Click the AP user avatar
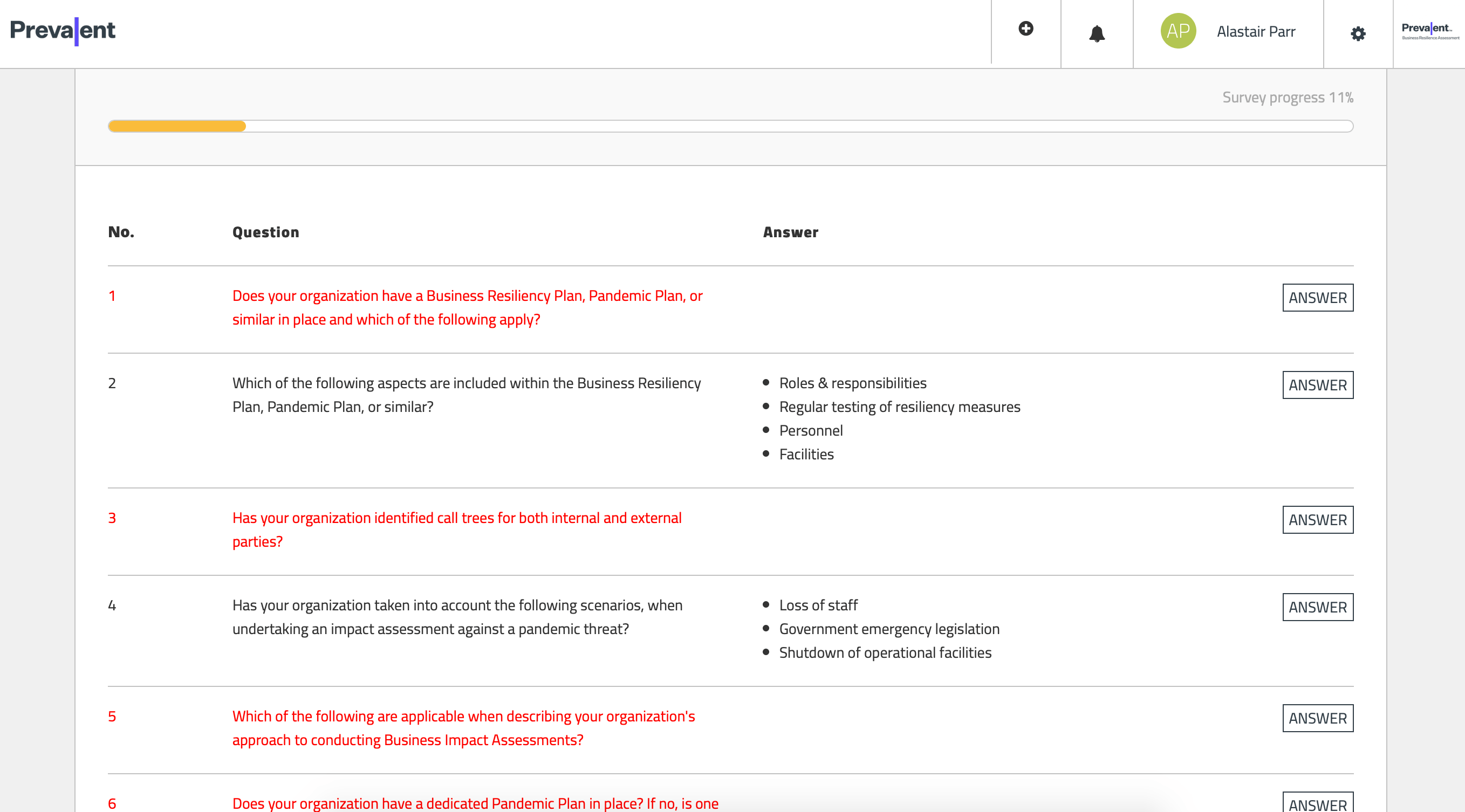Screen dimensions: 1465x812 click(1178, 31)
